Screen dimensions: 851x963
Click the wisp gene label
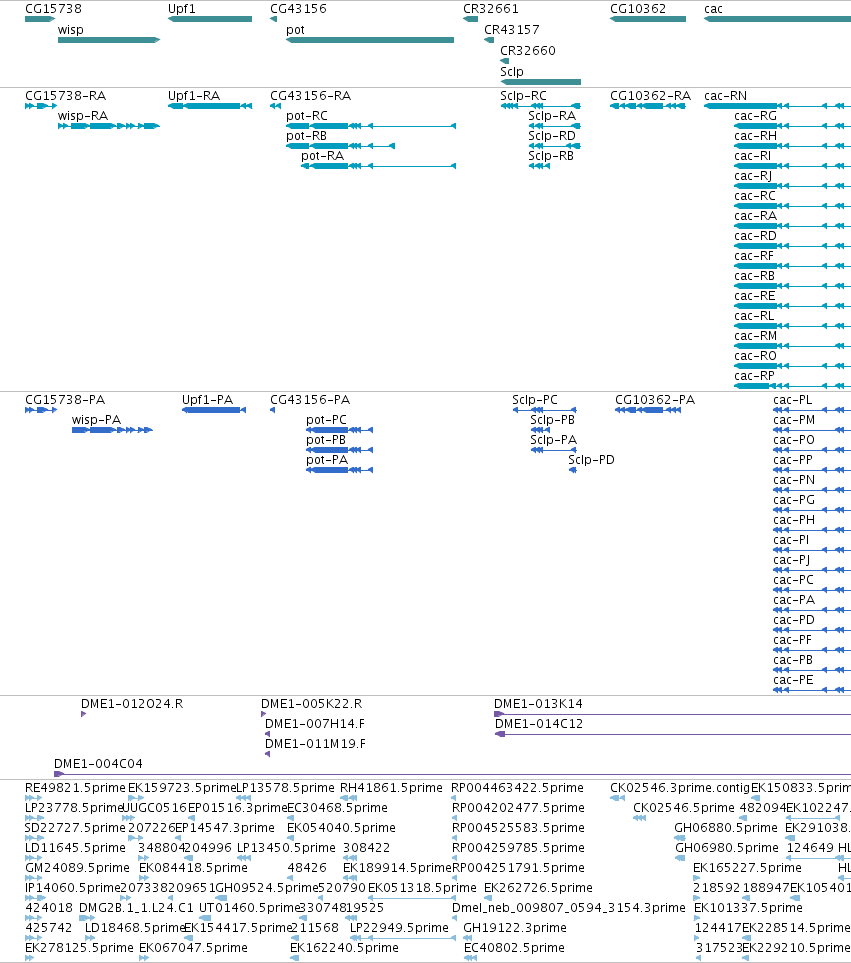pos(71,29)
